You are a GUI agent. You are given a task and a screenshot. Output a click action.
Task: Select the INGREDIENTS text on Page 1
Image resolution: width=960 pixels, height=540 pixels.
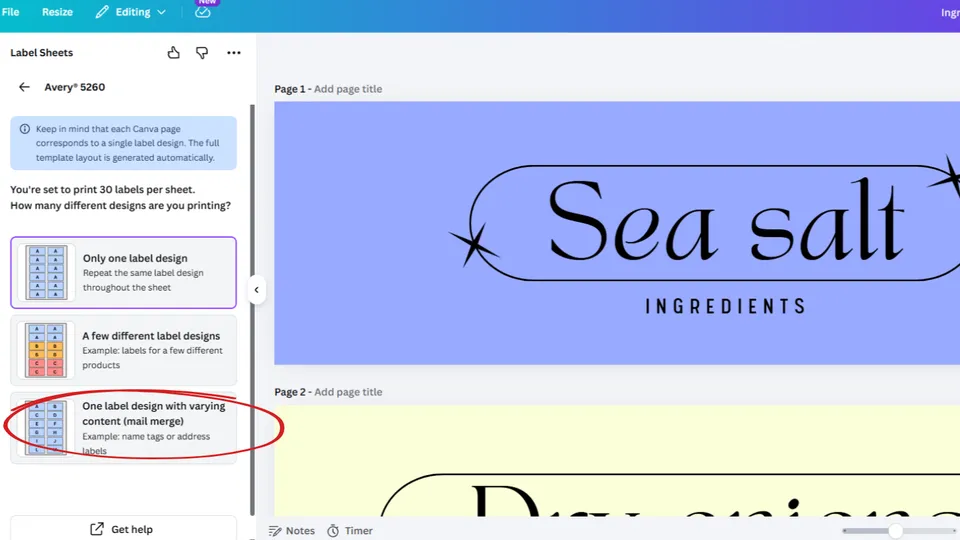pos(726,306)
